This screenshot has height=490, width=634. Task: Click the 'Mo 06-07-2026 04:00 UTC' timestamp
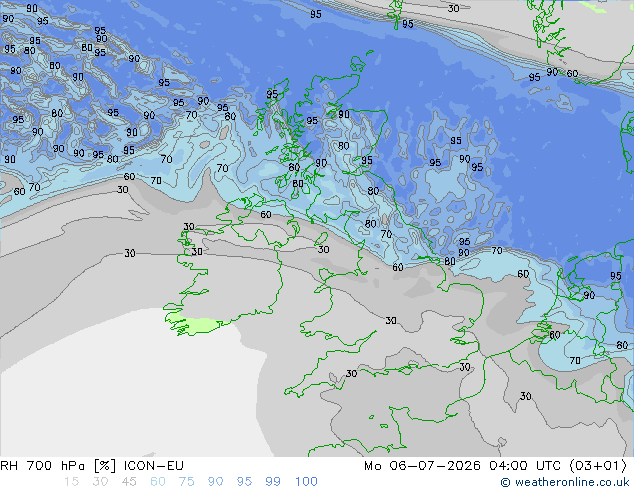(x=463, y=466)
